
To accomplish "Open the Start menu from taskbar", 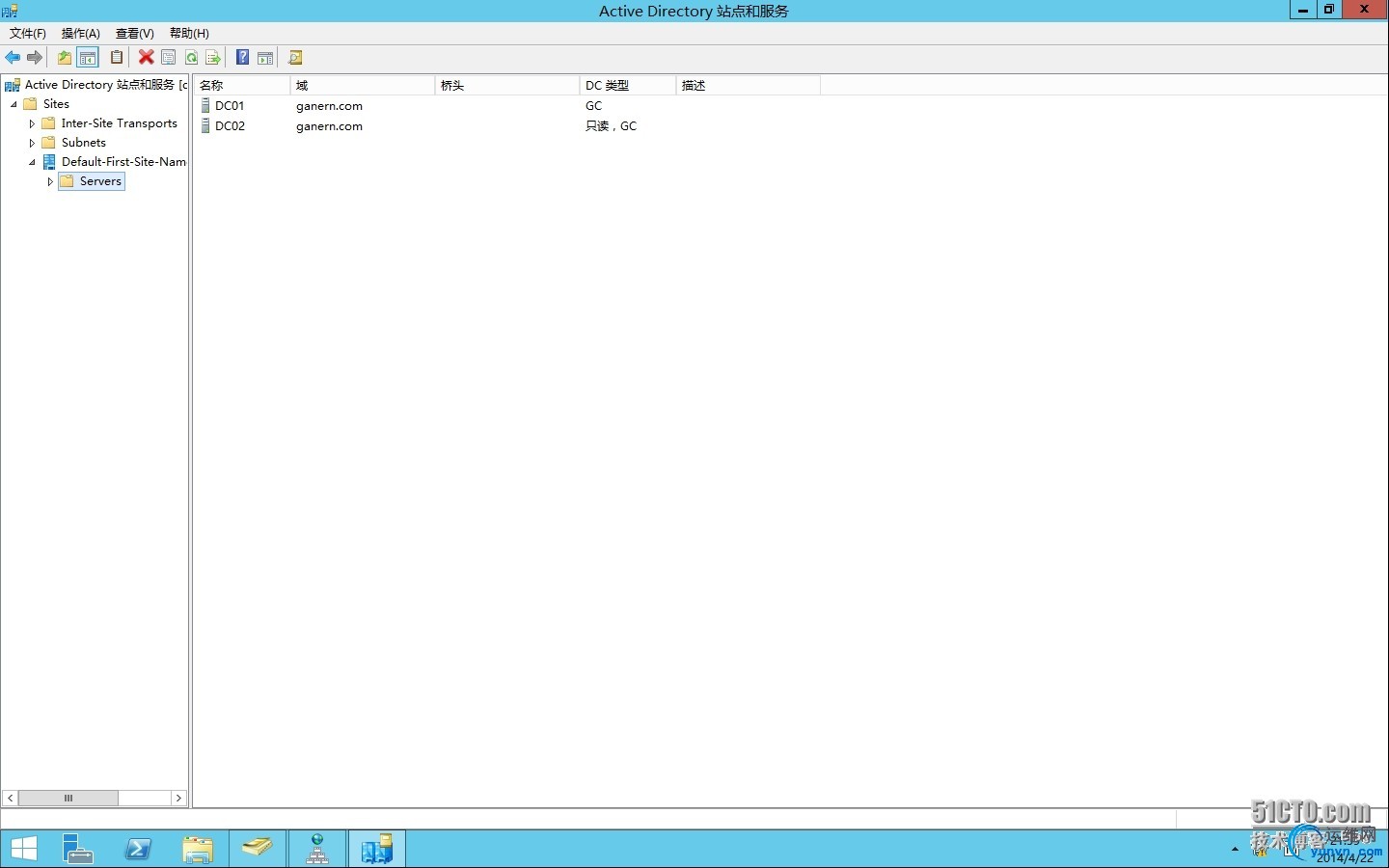I will coord(24,849).
